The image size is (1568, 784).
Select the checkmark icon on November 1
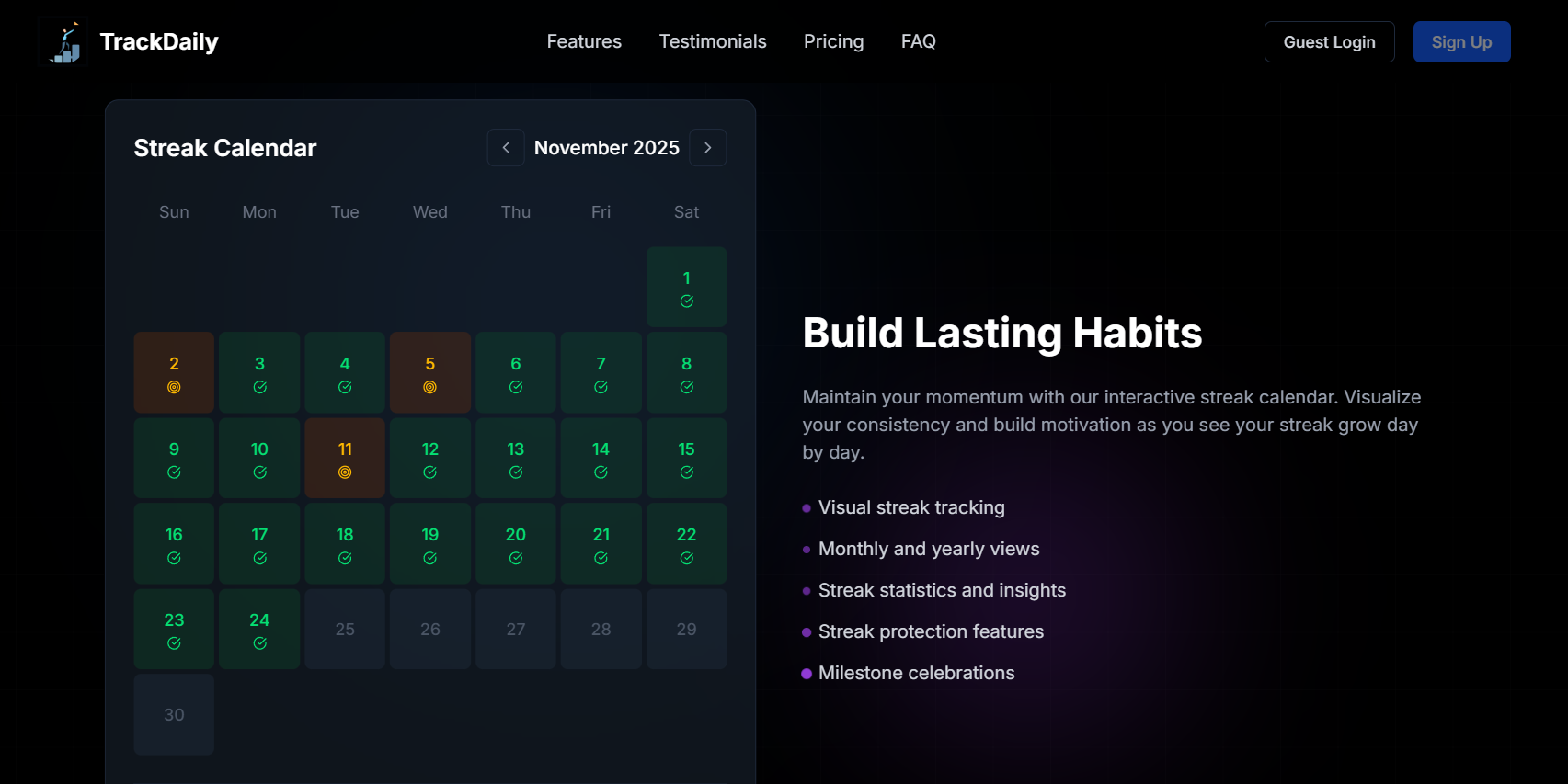[x=686, y=301]
